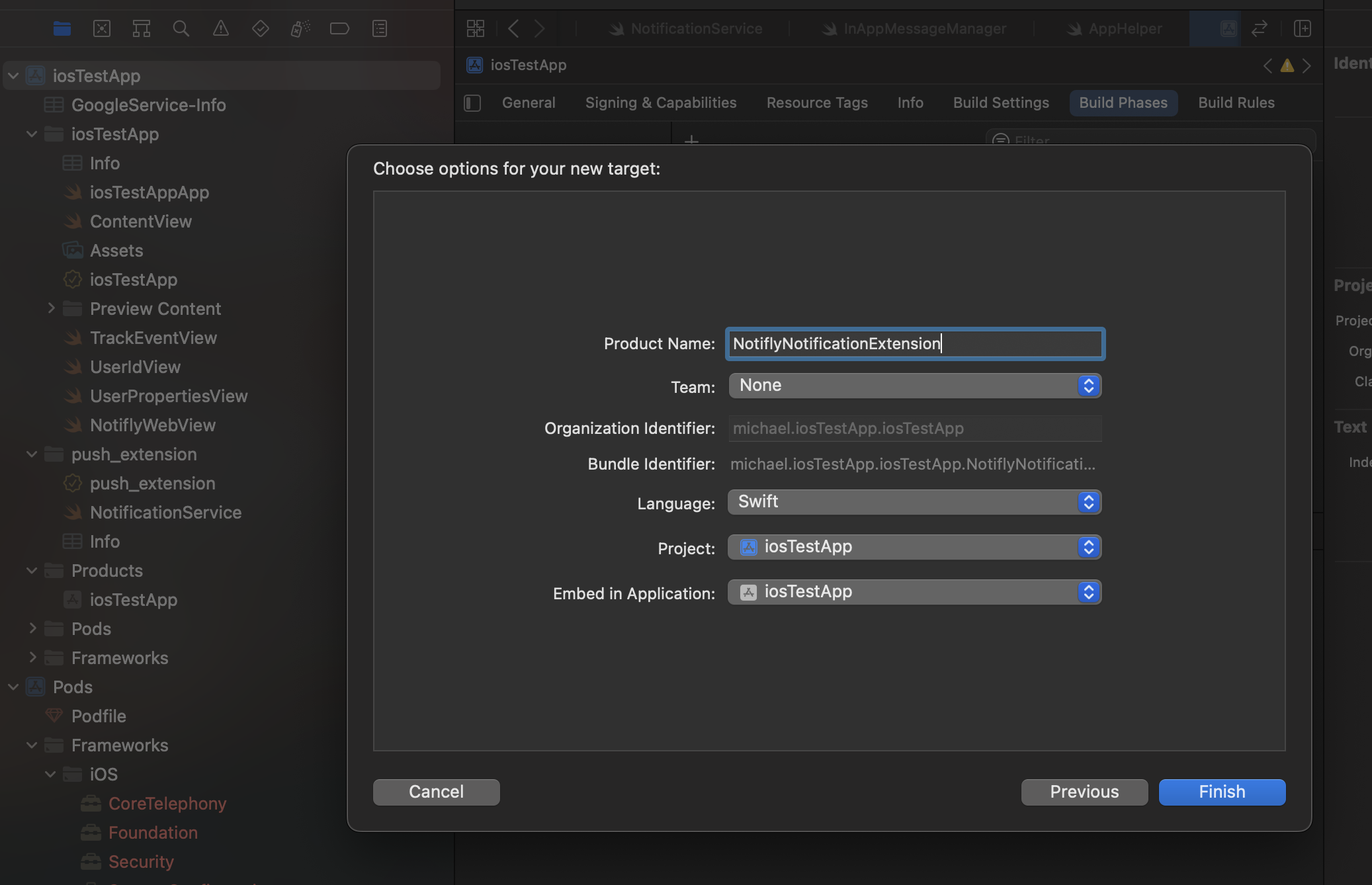Show the Issue navigator warning triangle
The height and width of the screenshot is (885, 1372).
pos(221,28)
